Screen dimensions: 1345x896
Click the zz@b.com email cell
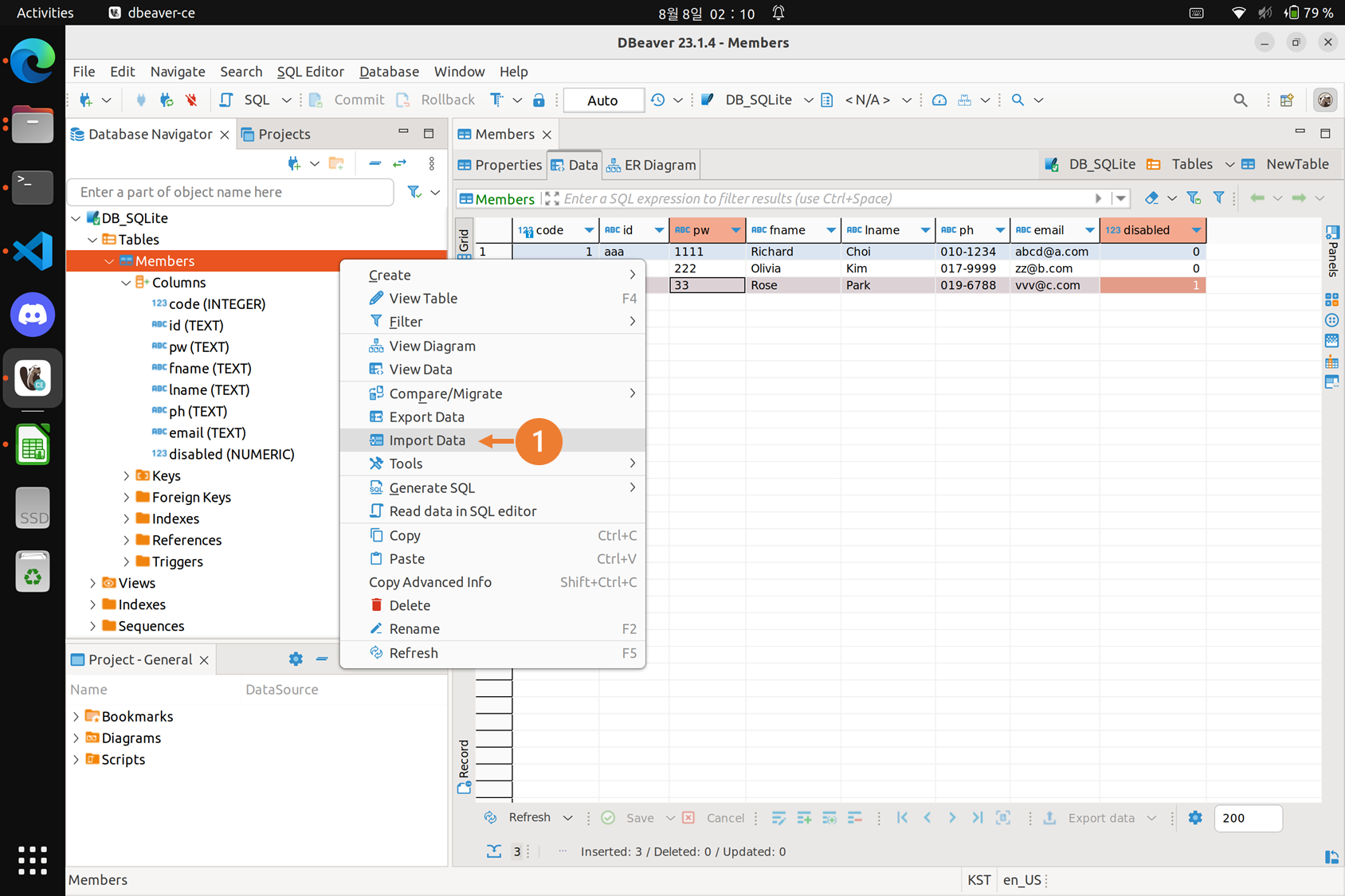click(1055, 268)
